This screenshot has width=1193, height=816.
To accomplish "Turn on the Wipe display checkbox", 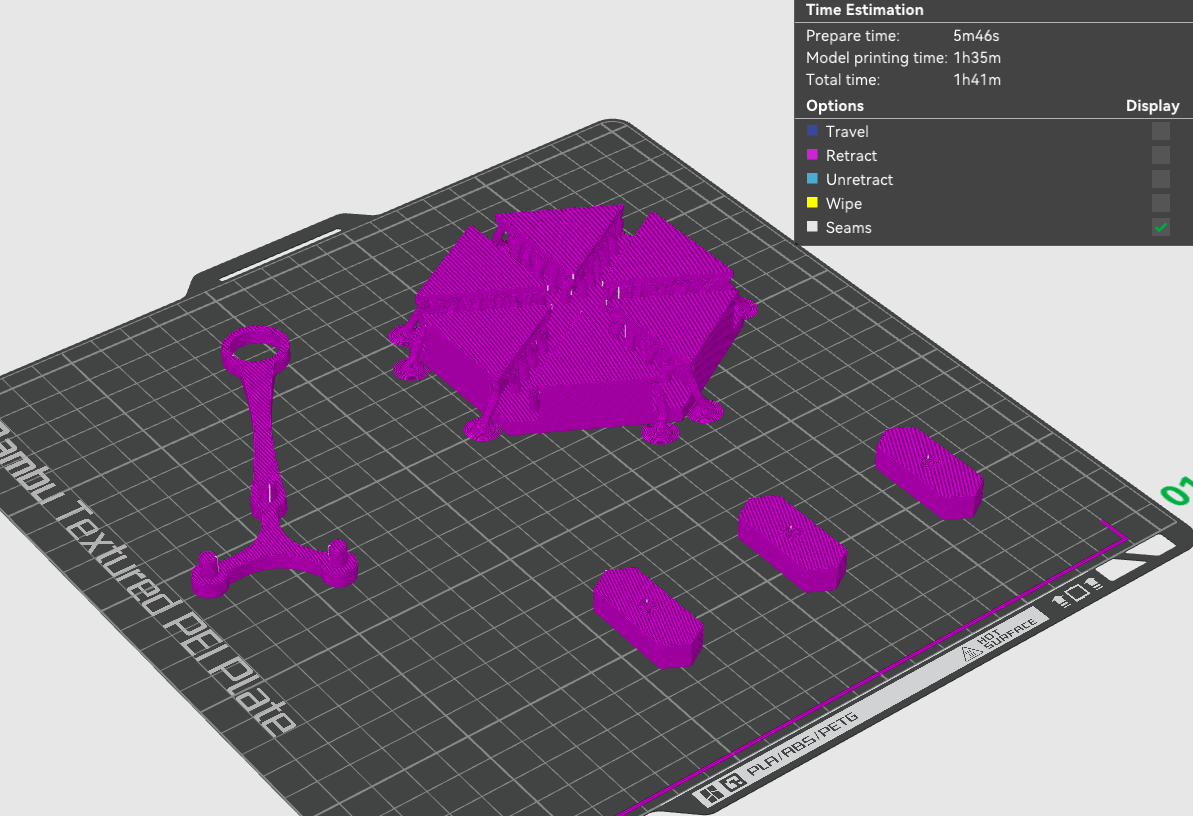I will (x=1160, y=203).
